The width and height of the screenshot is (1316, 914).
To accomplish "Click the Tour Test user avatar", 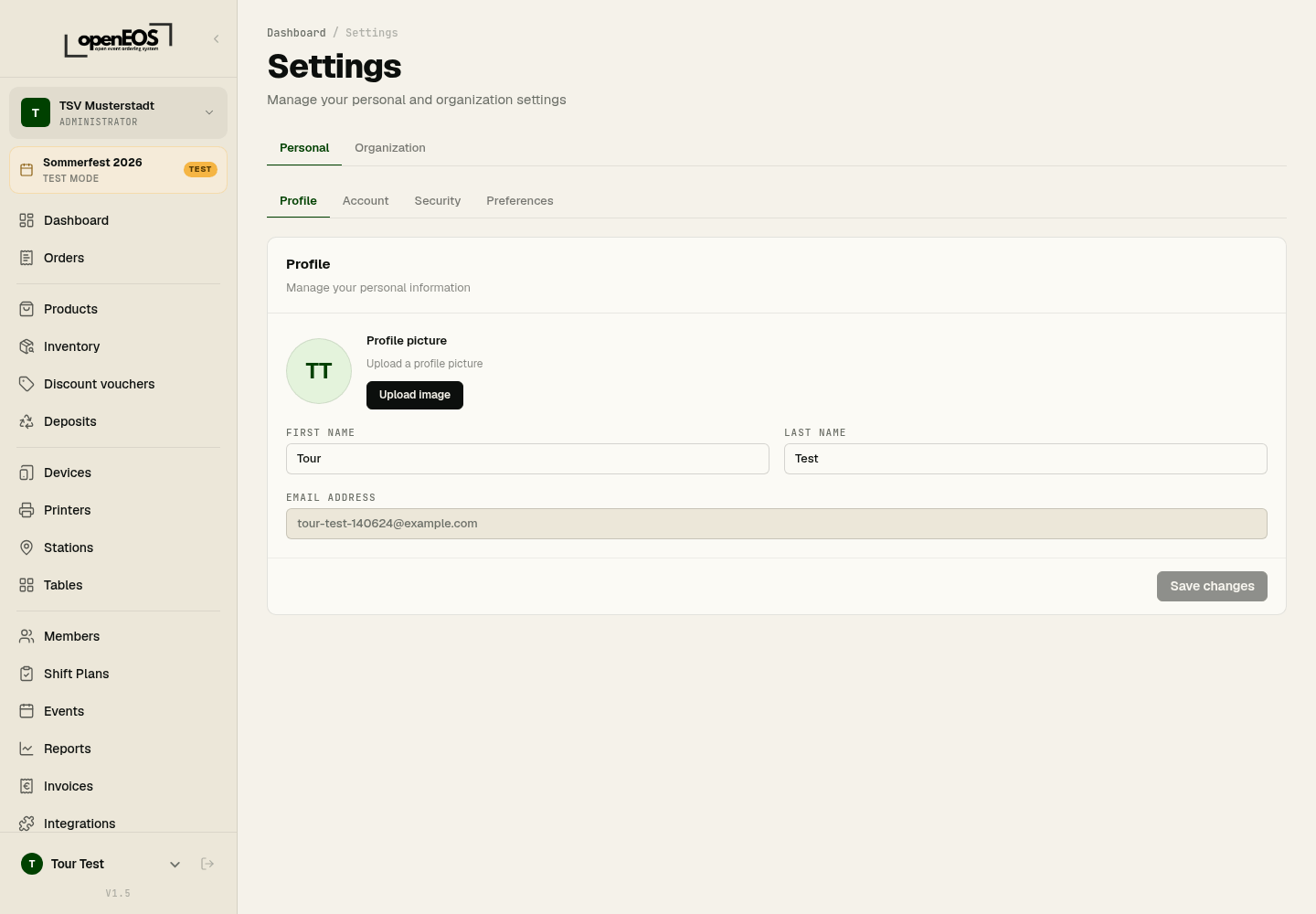I will (x=32, y=864).
